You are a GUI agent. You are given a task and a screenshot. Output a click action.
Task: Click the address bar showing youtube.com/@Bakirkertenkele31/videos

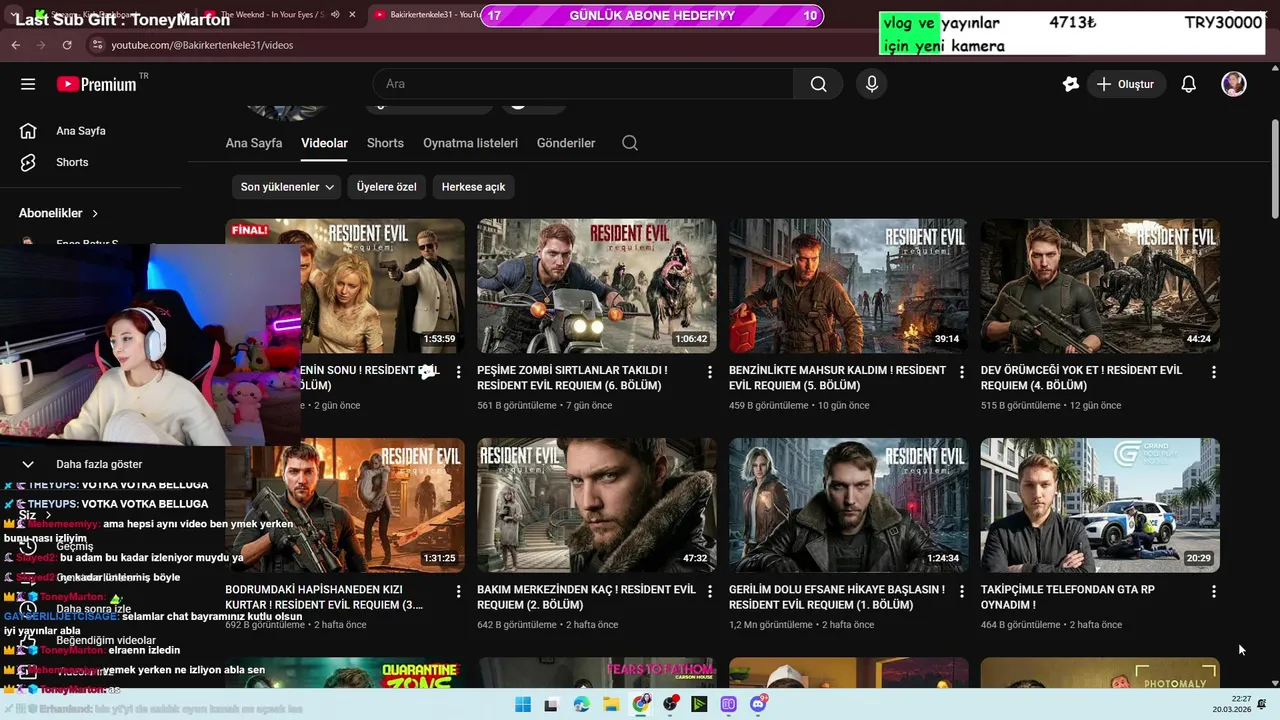(x=202, y=45)
